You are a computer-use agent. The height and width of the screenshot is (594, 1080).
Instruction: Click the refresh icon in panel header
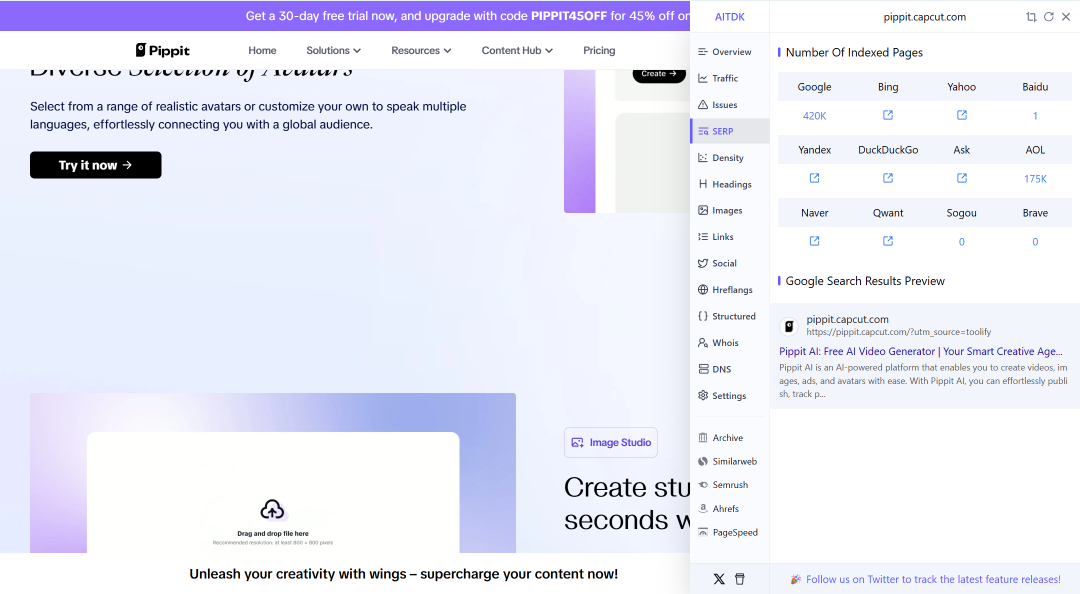(1048, 17)
